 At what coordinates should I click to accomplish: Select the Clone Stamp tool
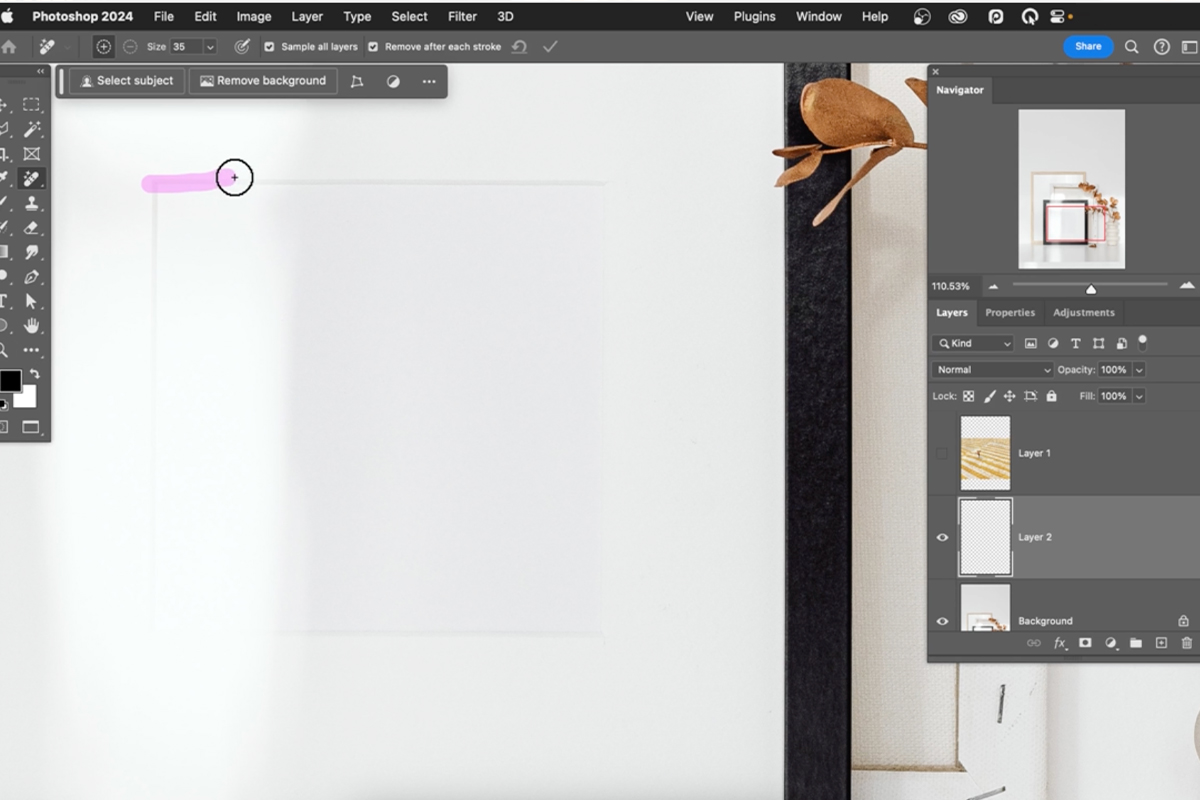pyautogui.click(x=32, y=203)
